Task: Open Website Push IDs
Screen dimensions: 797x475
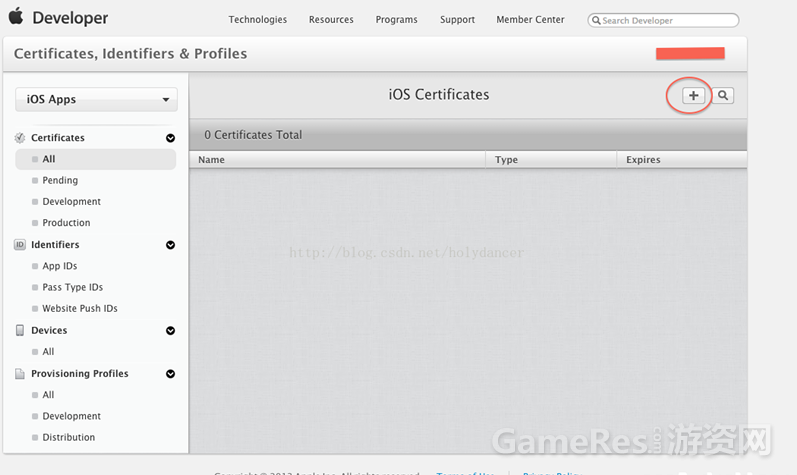Action: [80, 309]
